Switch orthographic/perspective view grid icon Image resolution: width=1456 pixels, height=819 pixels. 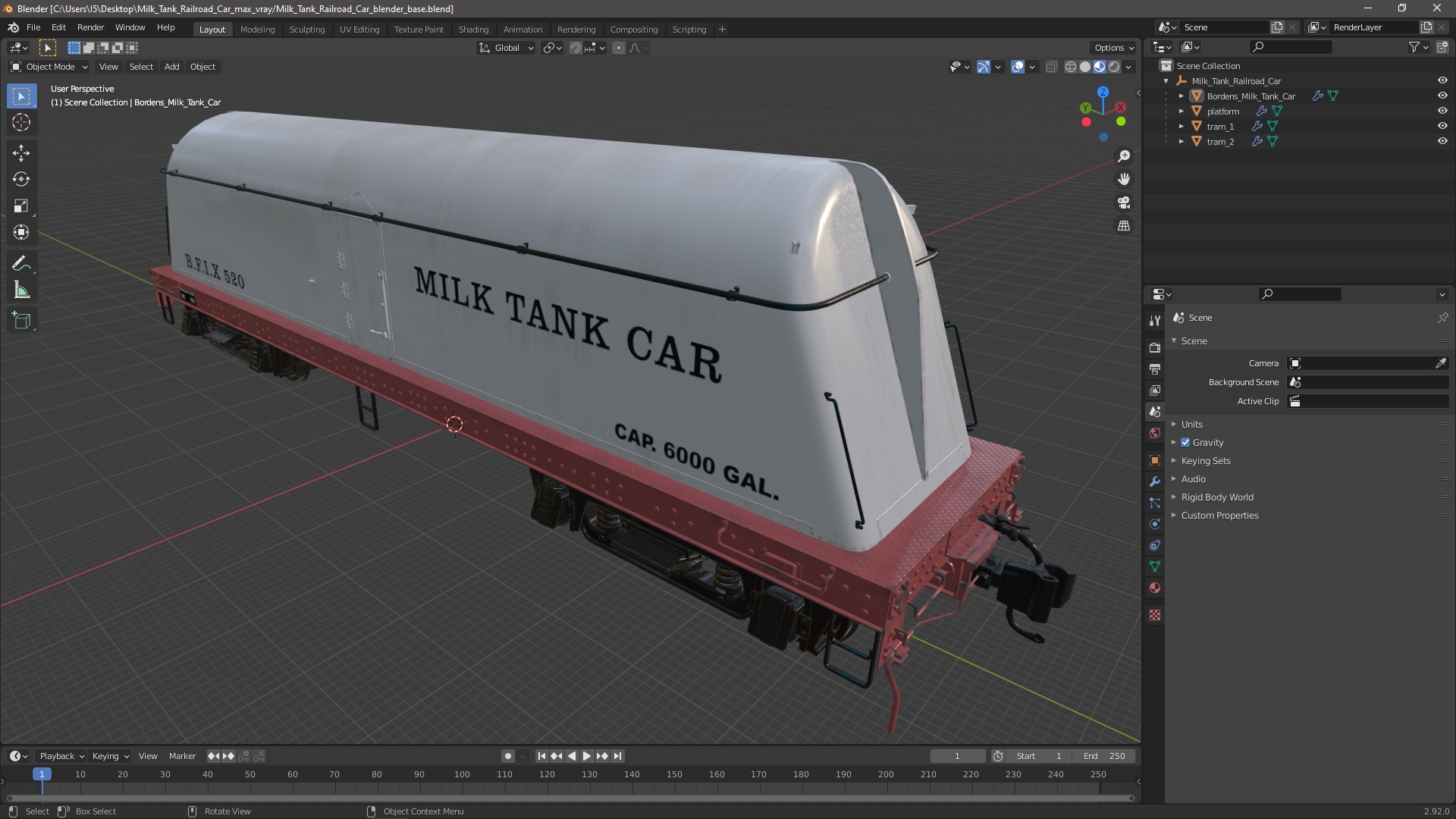1124,226
